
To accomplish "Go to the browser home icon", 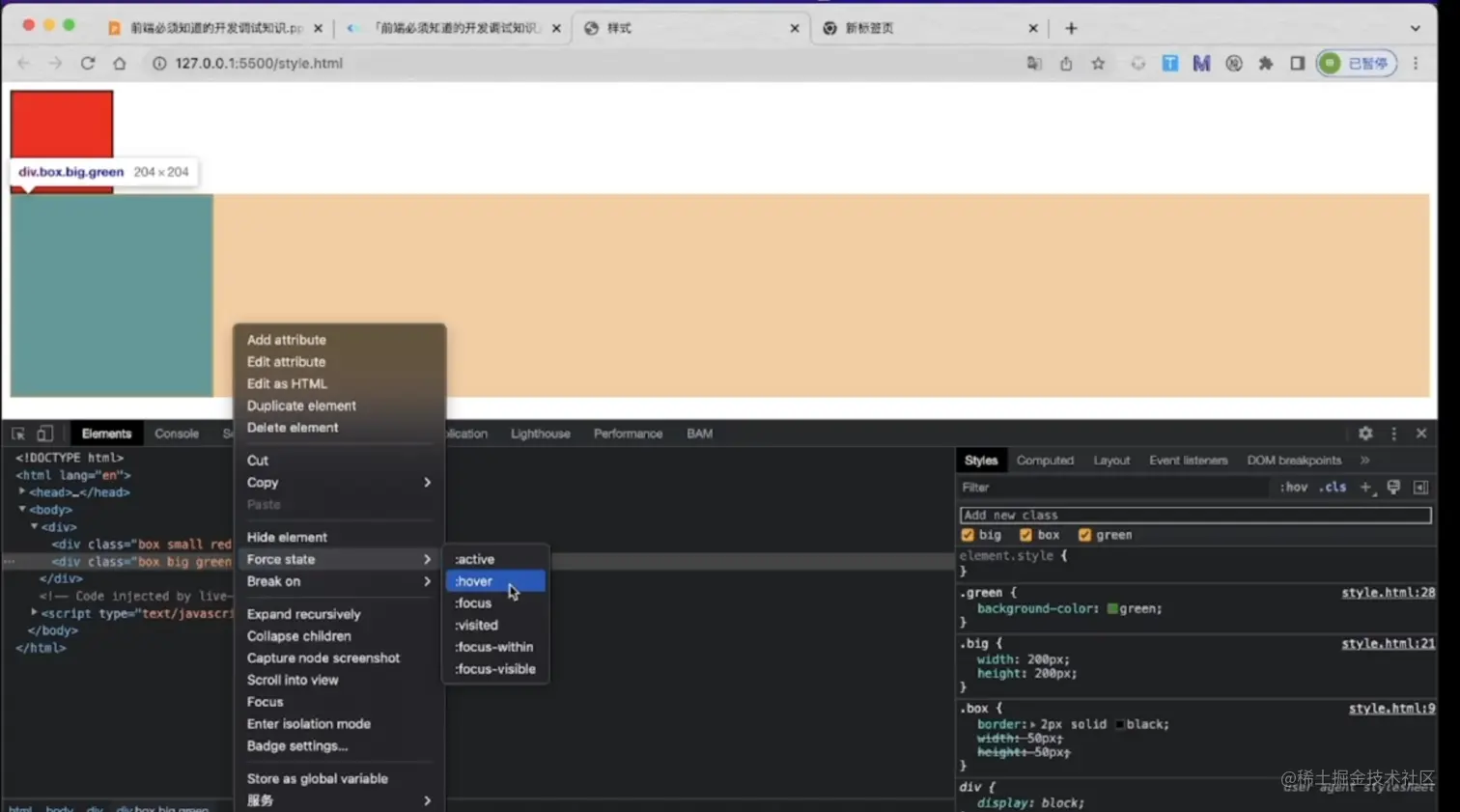I will 120,63.
